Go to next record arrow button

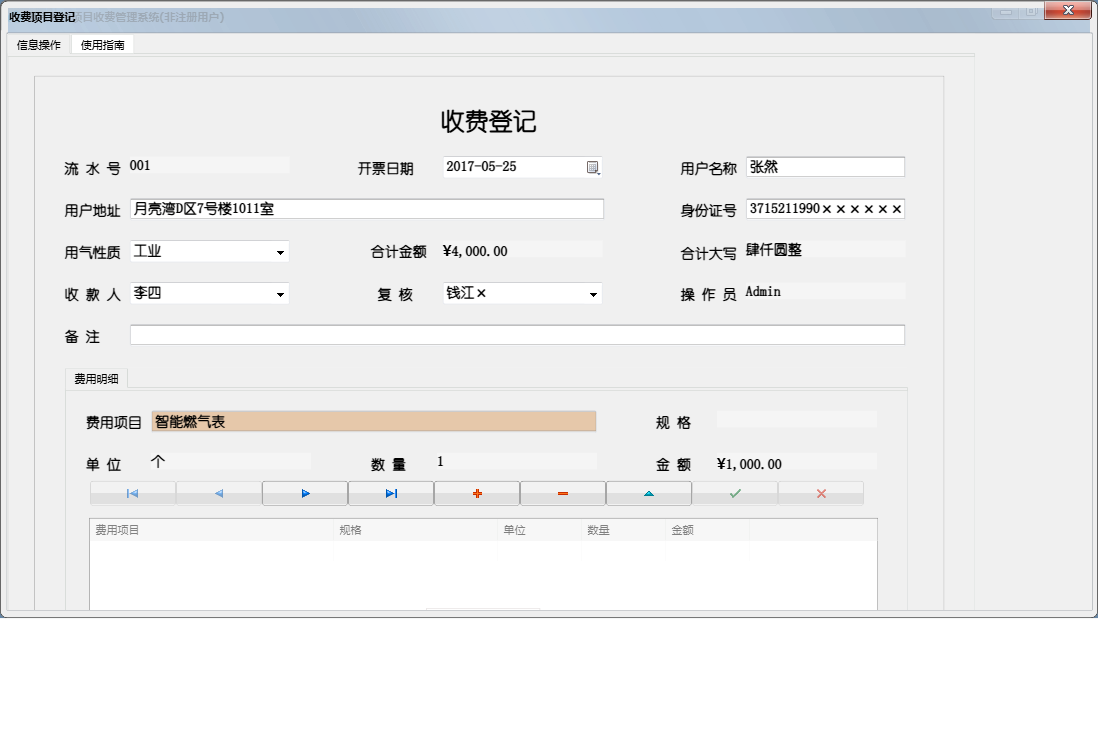(x=305, y=493)
